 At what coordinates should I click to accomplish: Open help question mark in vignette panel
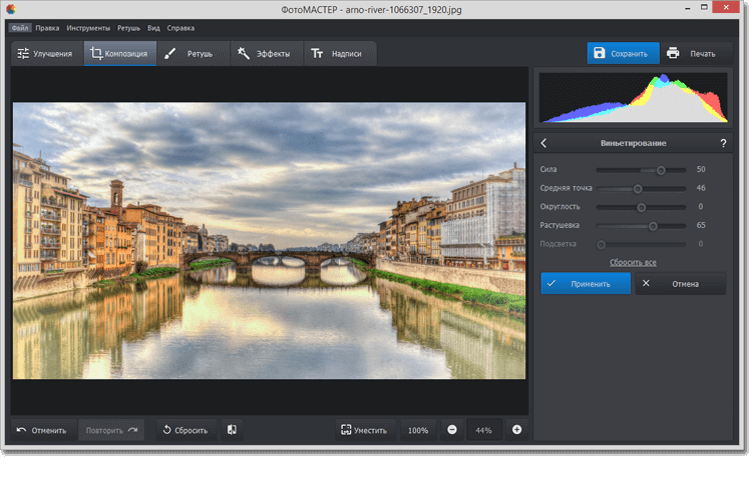pos(723,143)
